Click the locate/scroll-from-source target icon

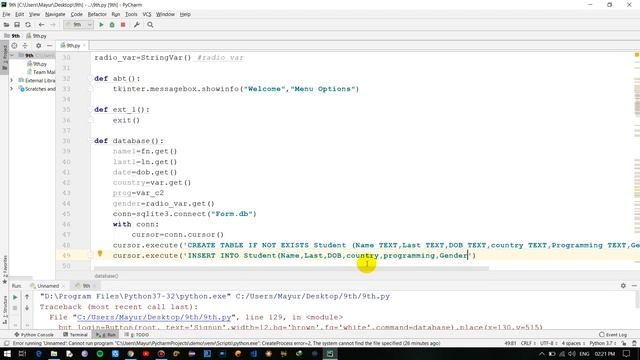[14, 46]
